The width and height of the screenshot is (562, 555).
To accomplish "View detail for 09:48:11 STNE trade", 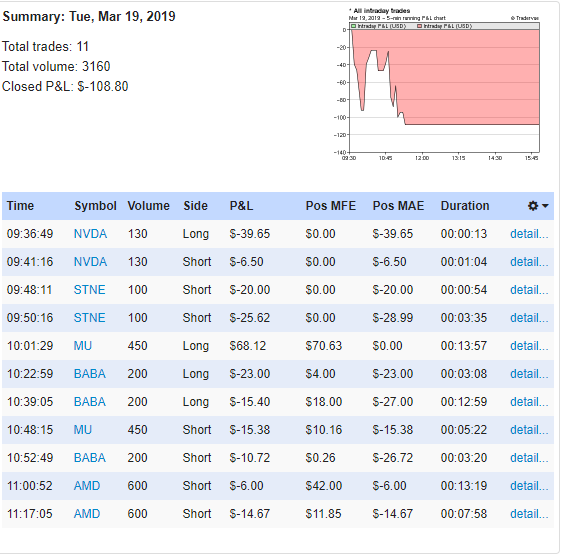I will 529,290.
